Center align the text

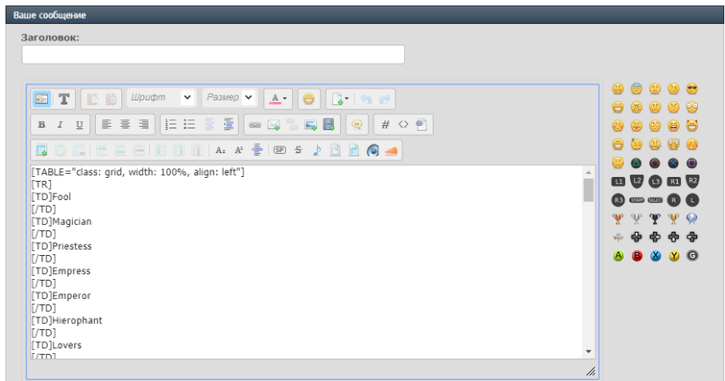click(x=125, y=124)
